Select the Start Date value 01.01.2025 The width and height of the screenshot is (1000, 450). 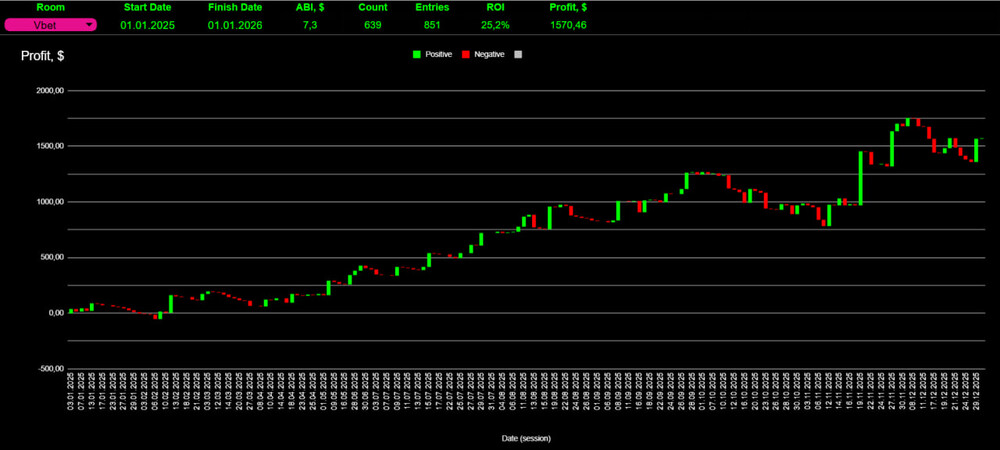[x=147, y=25]
